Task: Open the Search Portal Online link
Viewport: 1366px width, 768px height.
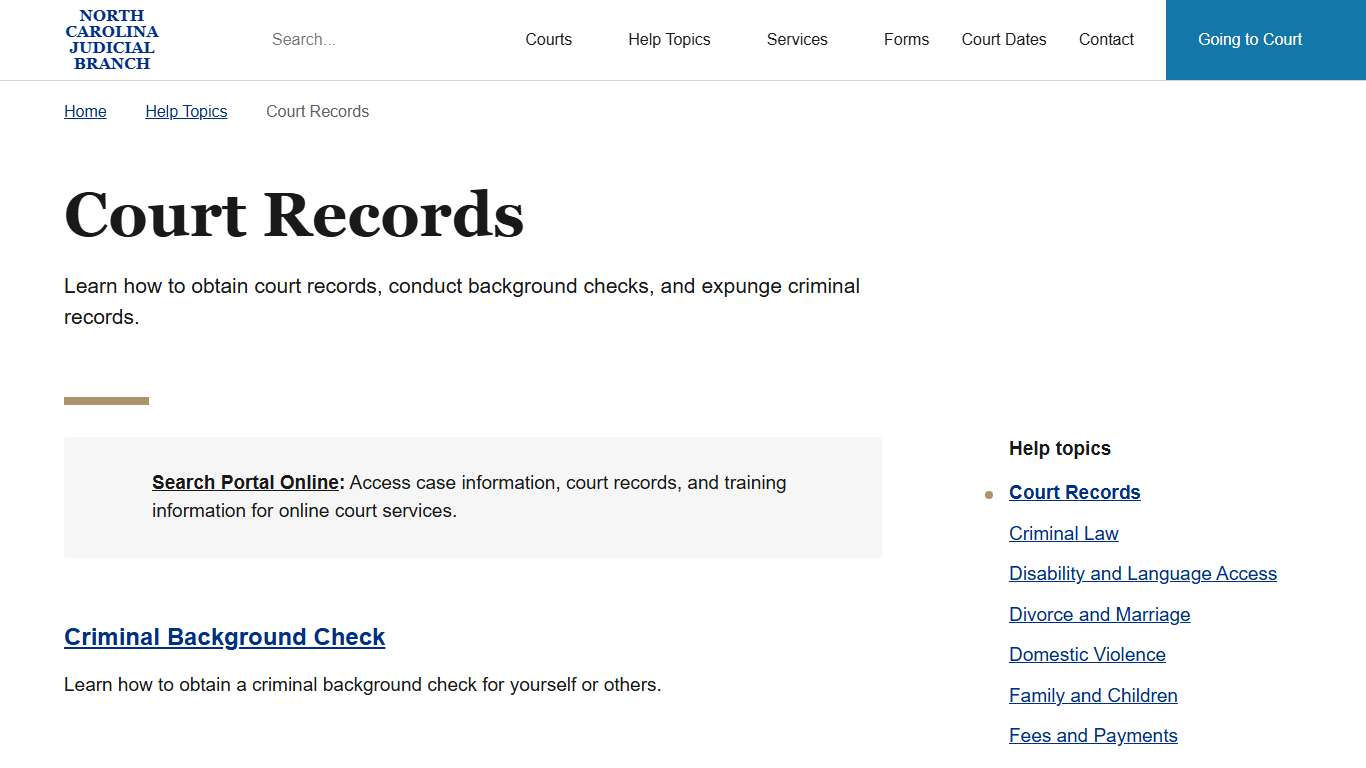Action: [x=245, y=482]
